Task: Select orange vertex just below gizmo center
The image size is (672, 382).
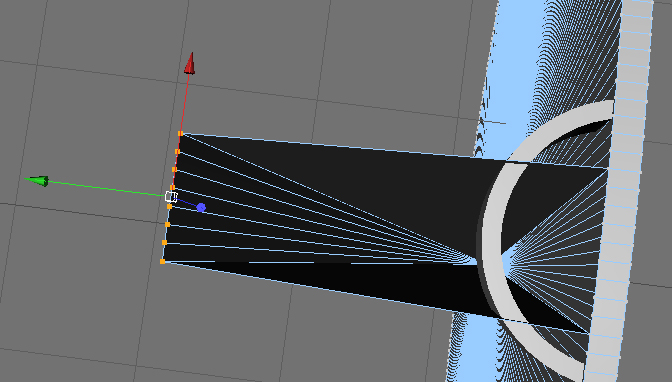Action: click(169, 207)
